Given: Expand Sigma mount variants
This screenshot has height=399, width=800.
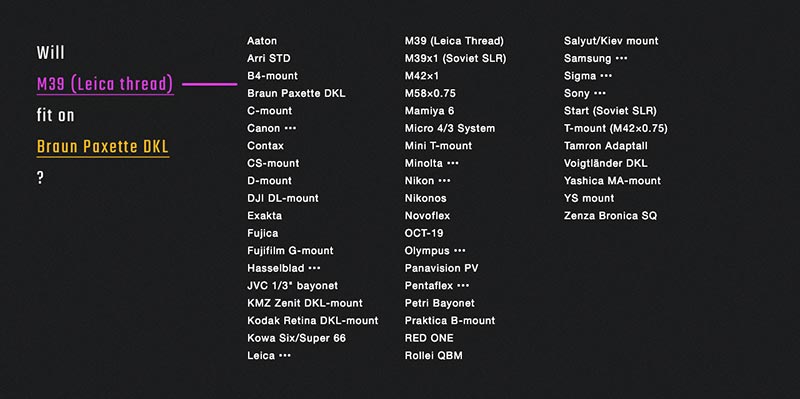Looking at the screenshot, I should [606, 76].
